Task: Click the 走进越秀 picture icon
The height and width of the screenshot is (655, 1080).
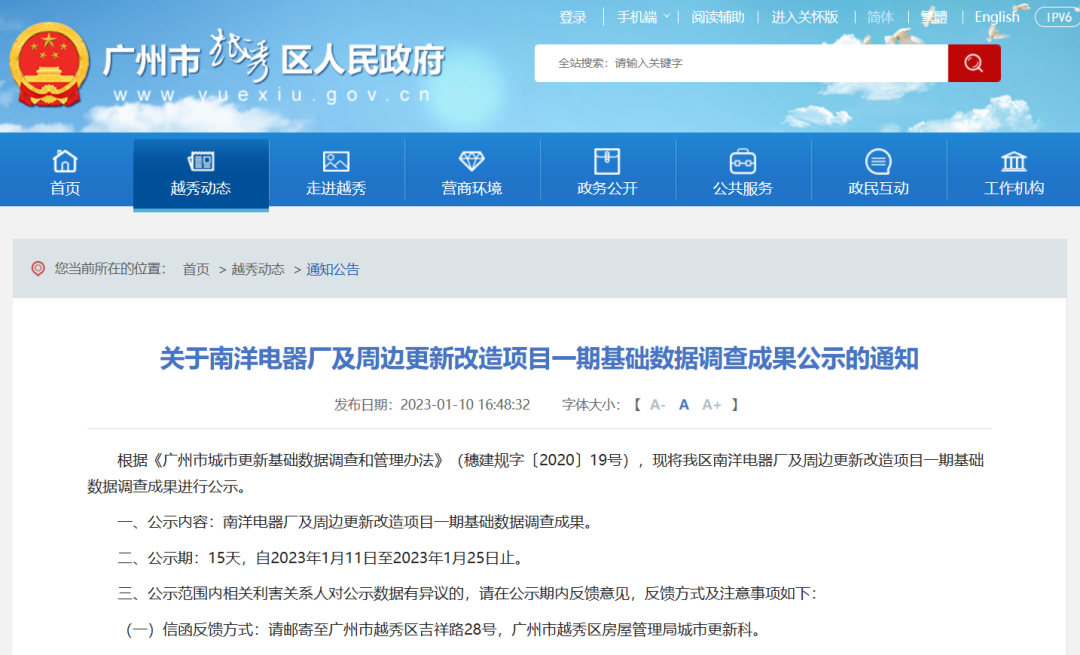Action: [x=335, y=159]
